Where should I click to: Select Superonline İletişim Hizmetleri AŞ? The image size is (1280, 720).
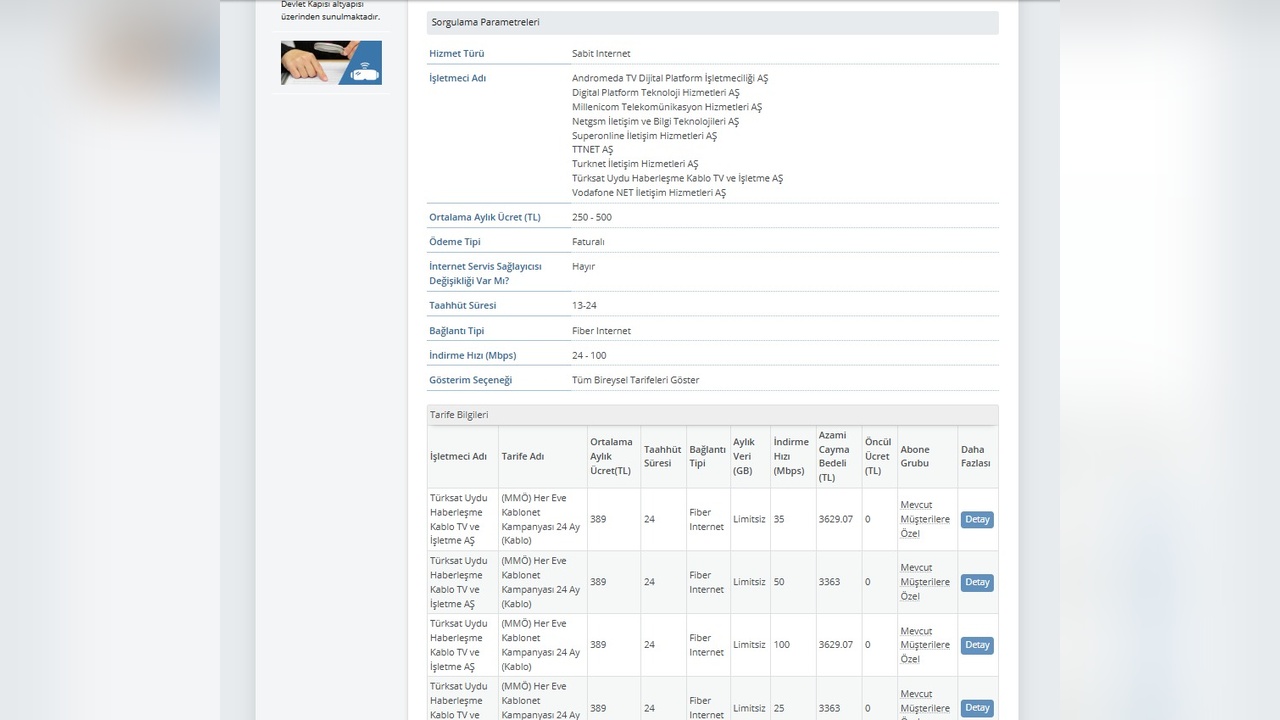pos(644,135)
